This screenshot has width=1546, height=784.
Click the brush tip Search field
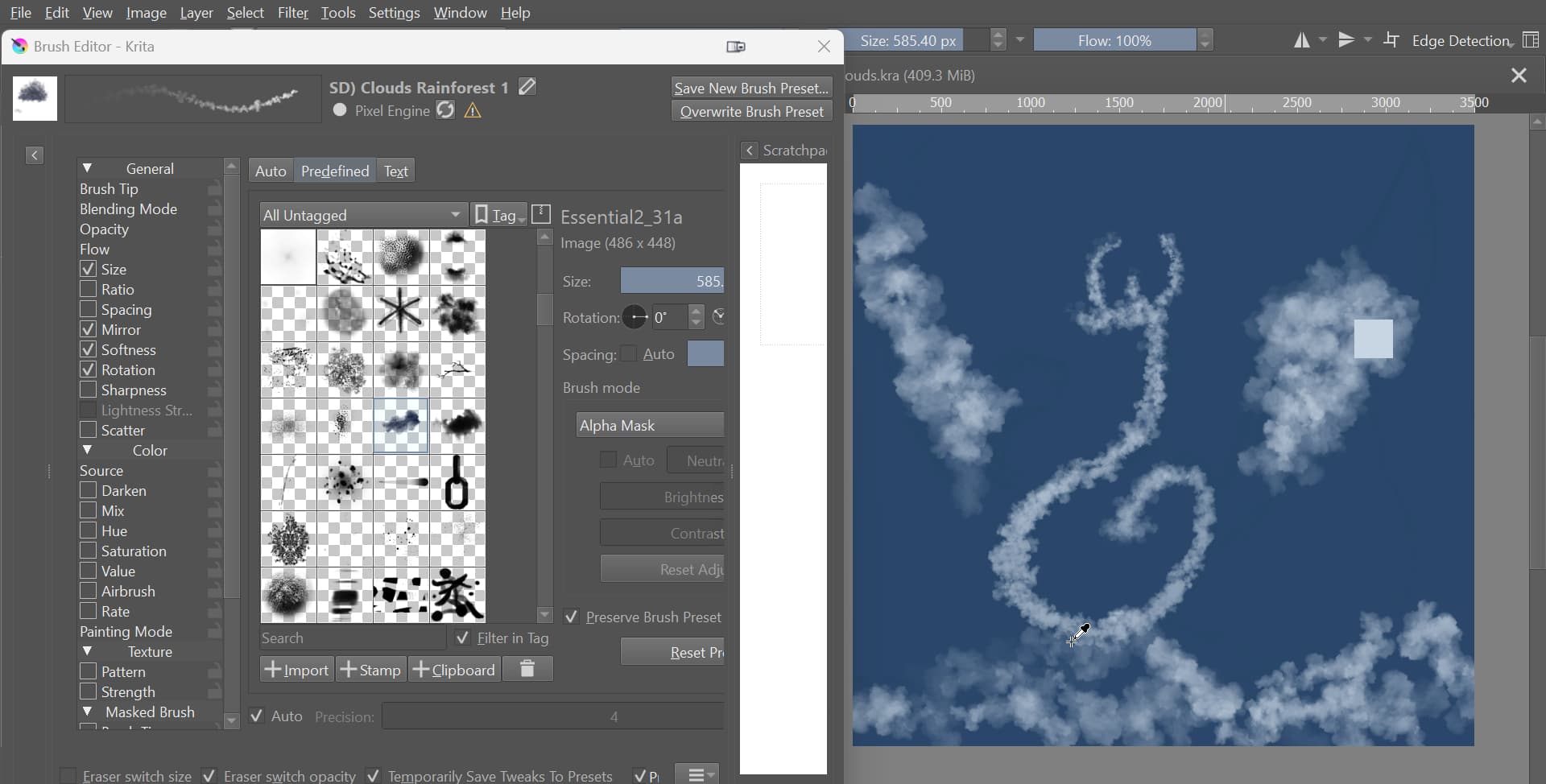click(352, 638)
